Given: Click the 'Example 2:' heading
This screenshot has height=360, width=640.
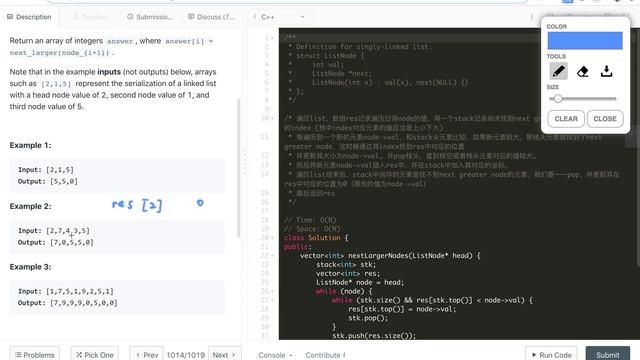Looking at the screenshot, I should click(31, 206).
